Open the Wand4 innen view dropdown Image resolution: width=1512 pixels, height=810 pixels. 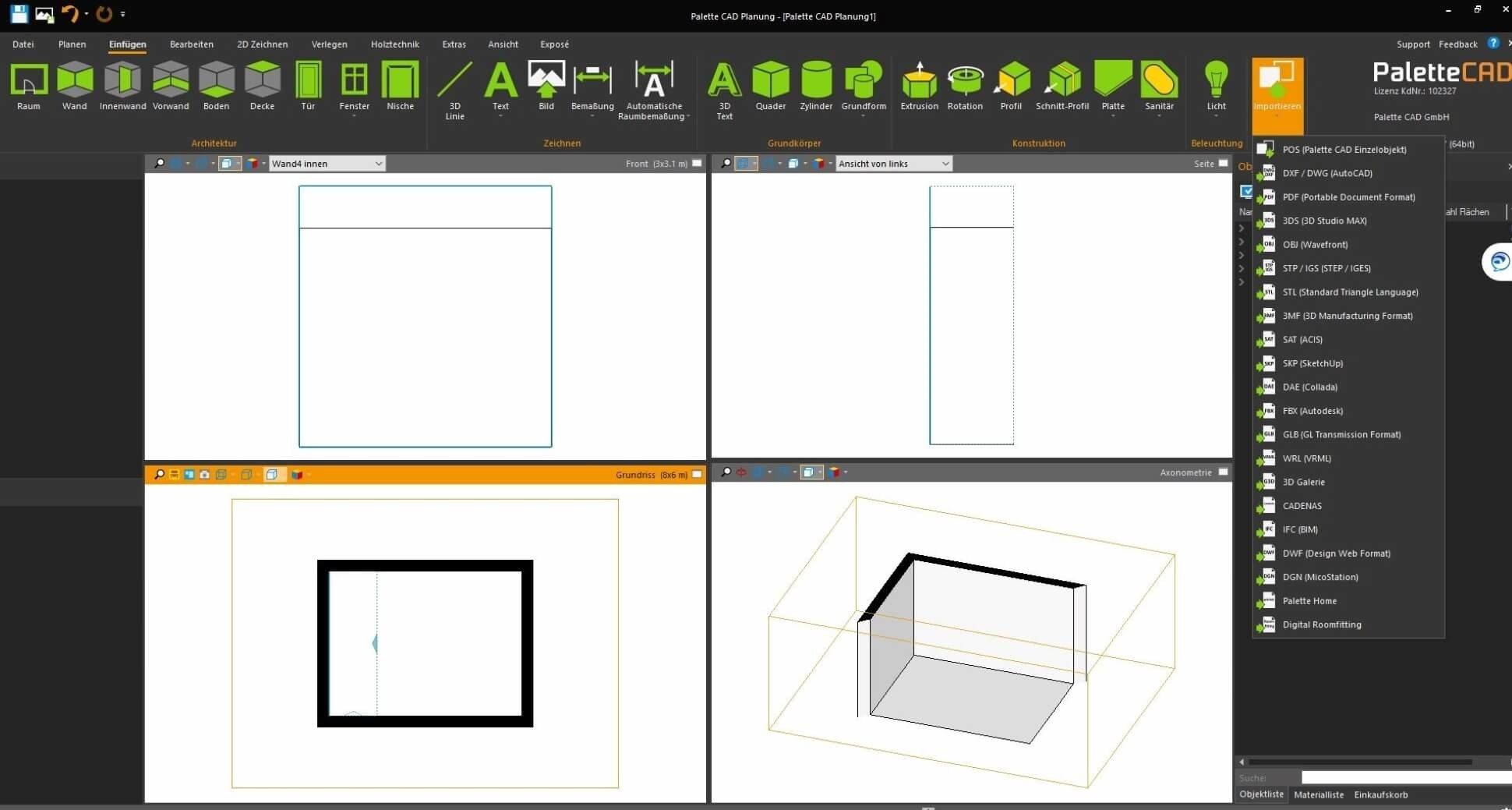coord(326,164)
